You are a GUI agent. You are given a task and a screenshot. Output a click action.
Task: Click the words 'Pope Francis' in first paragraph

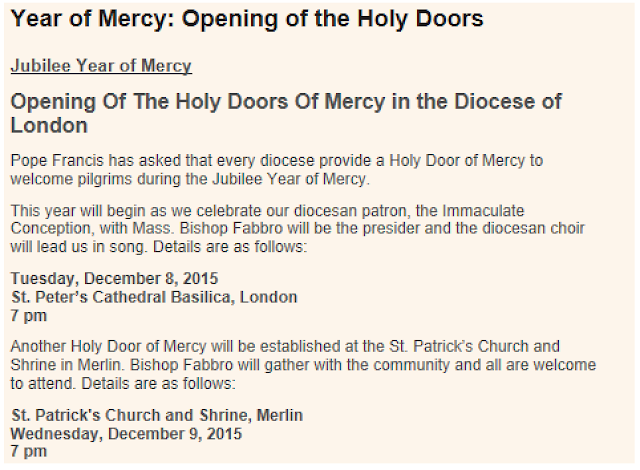(57, 160)
